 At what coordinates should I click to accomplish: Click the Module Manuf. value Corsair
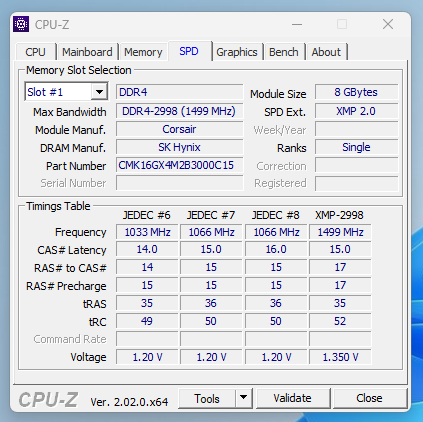(179, 129)
